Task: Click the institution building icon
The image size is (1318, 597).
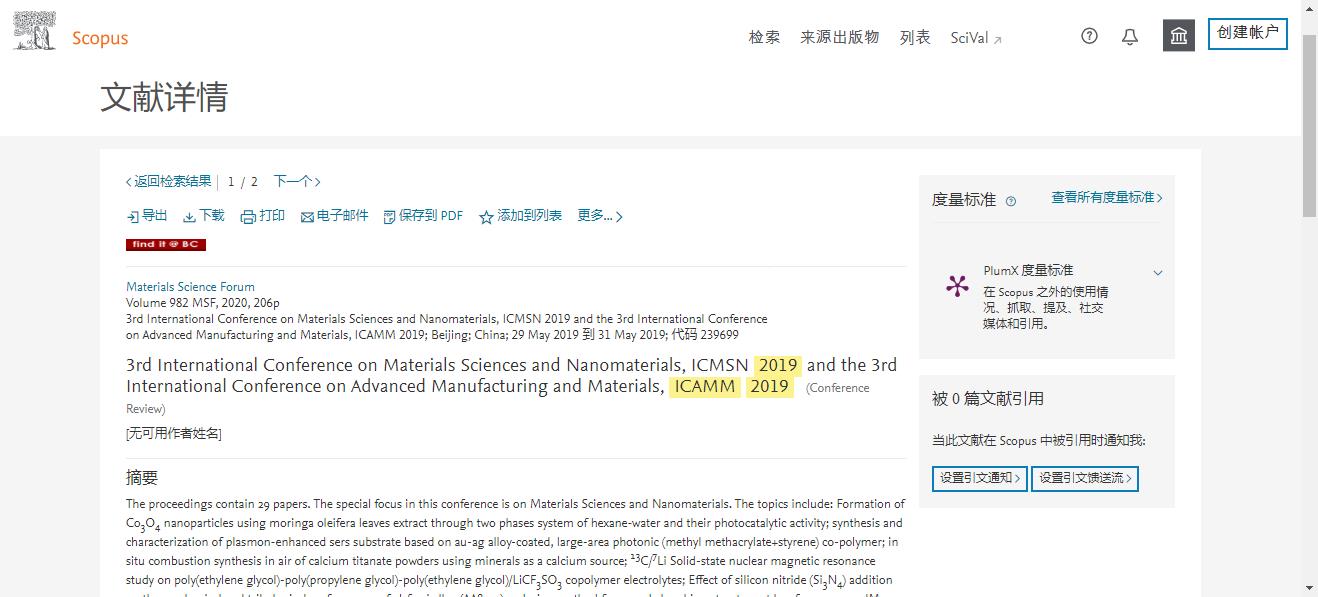Action: 1179,36
